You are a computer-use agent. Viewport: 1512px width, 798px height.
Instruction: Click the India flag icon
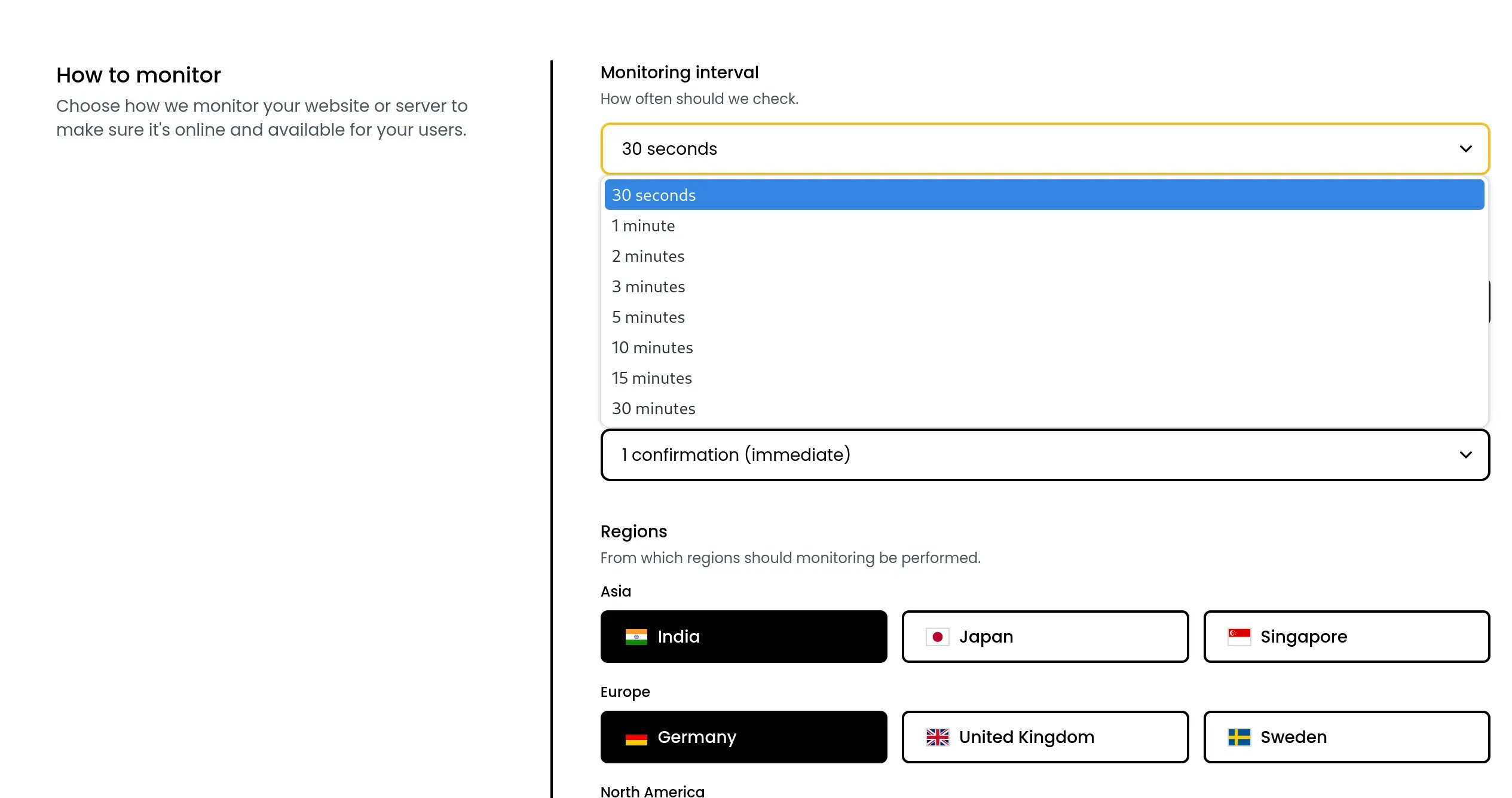[x=636, y=637]
